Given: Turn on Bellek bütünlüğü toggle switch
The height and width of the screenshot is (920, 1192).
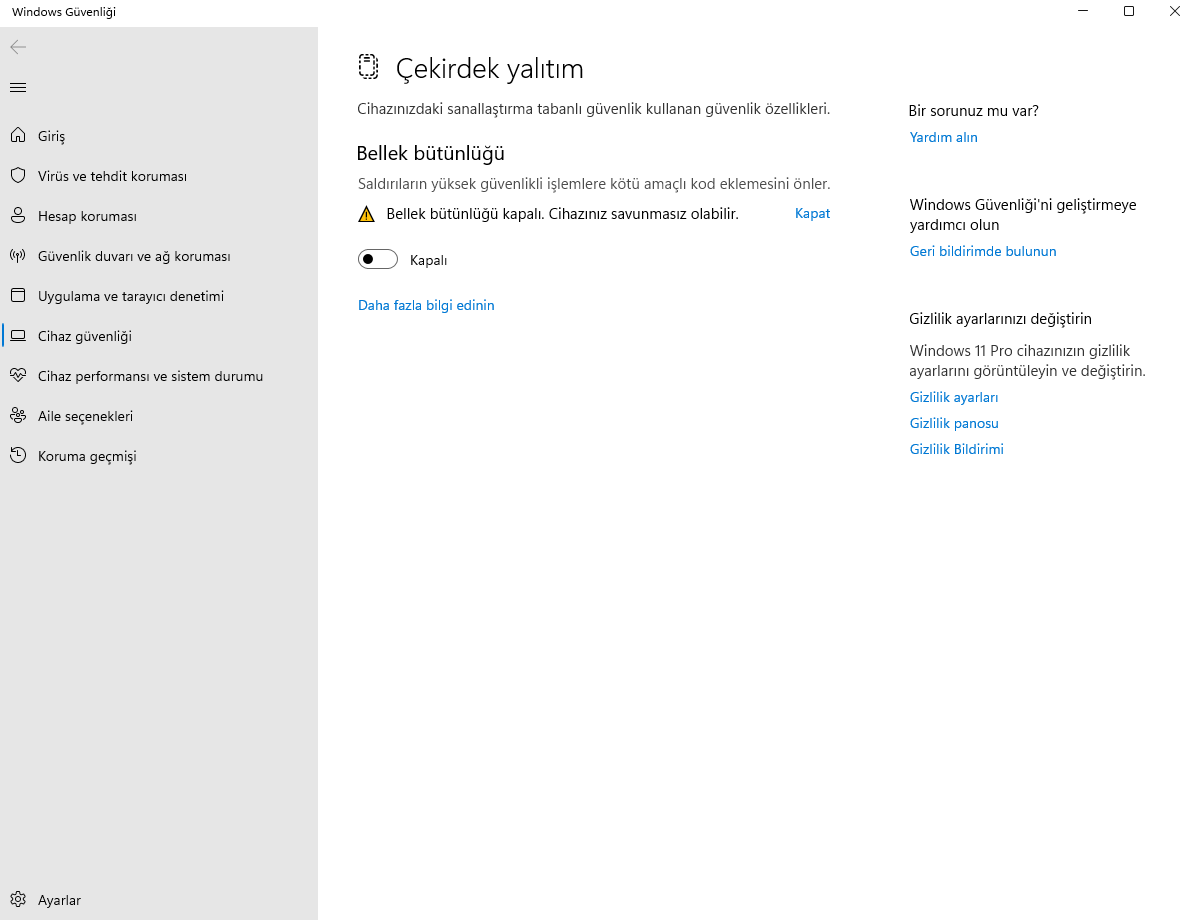Looking at the screenshot, I should [x=378, y=259].
